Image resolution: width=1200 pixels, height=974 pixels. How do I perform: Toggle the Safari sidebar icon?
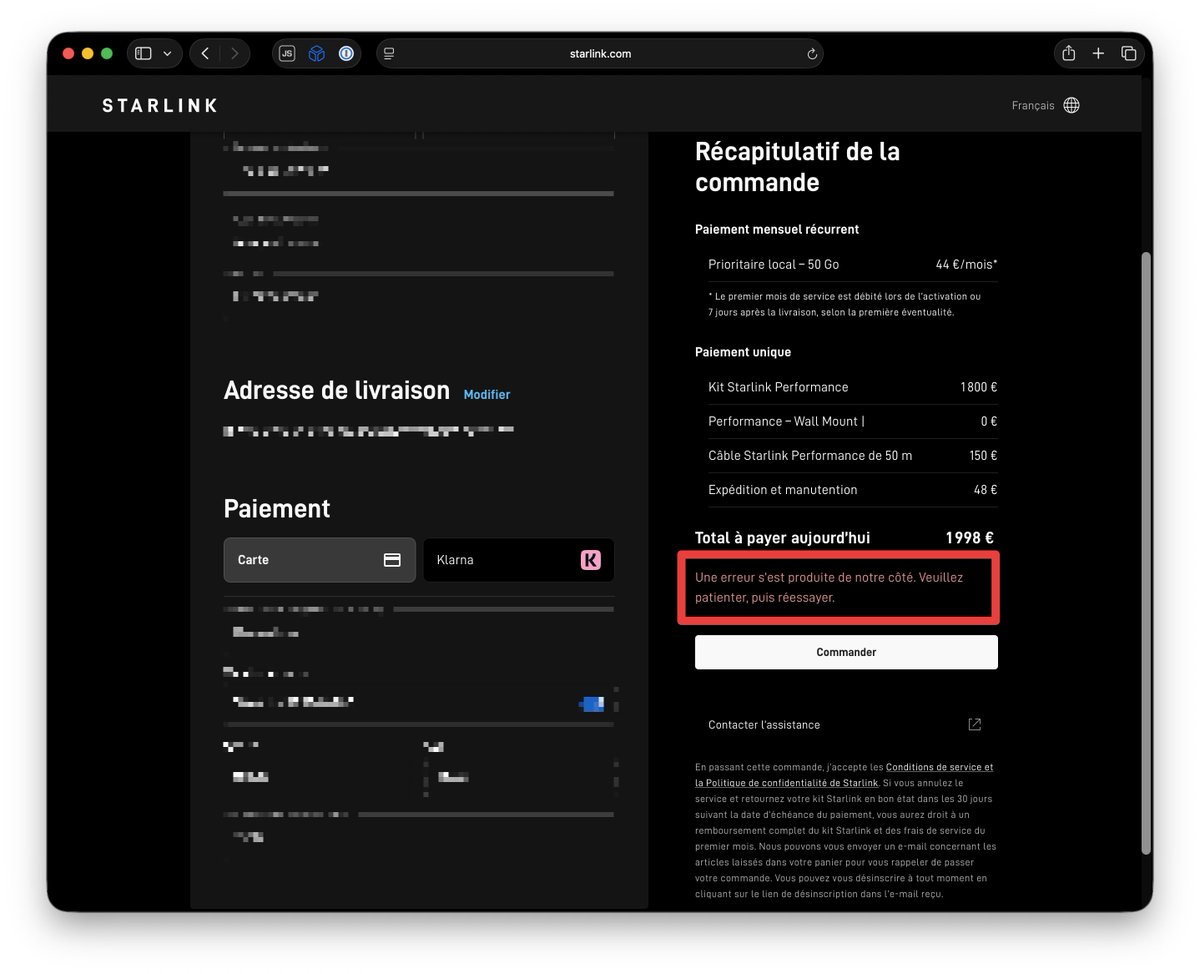pos(143,54)
